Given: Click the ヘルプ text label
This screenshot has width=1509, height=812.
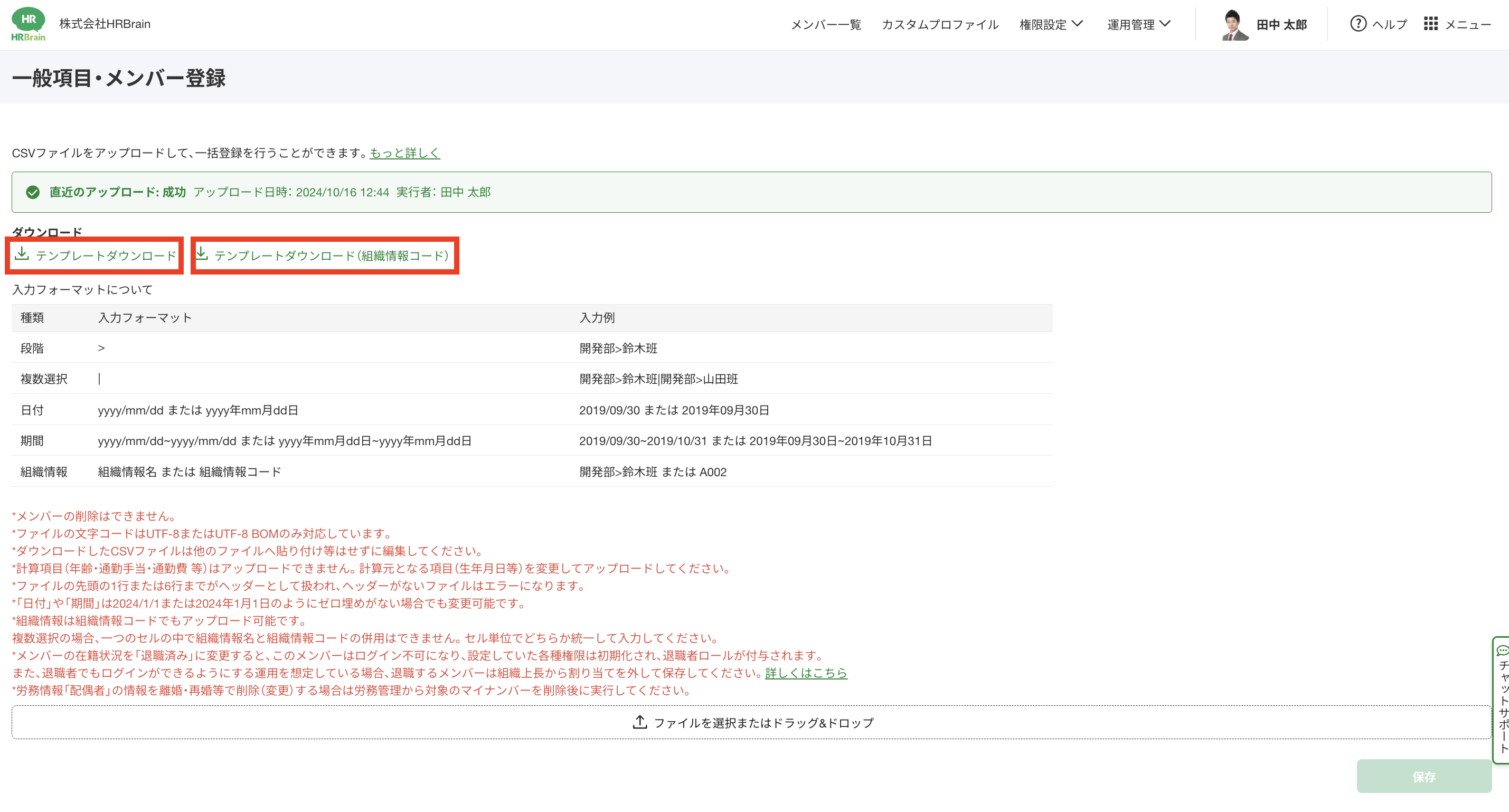Looking at the screenshot, I should (x=1390, y=25).
